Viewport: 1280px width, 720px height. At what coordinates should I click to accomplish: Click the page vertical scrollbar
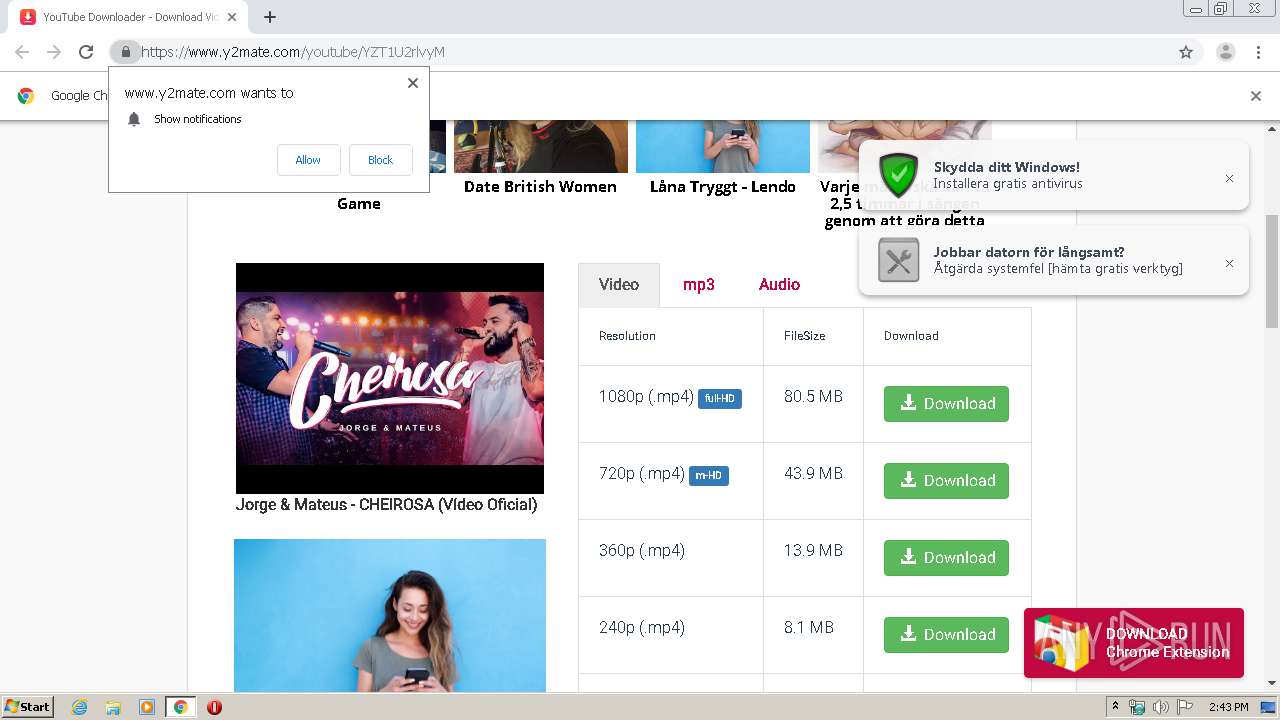1272,271
